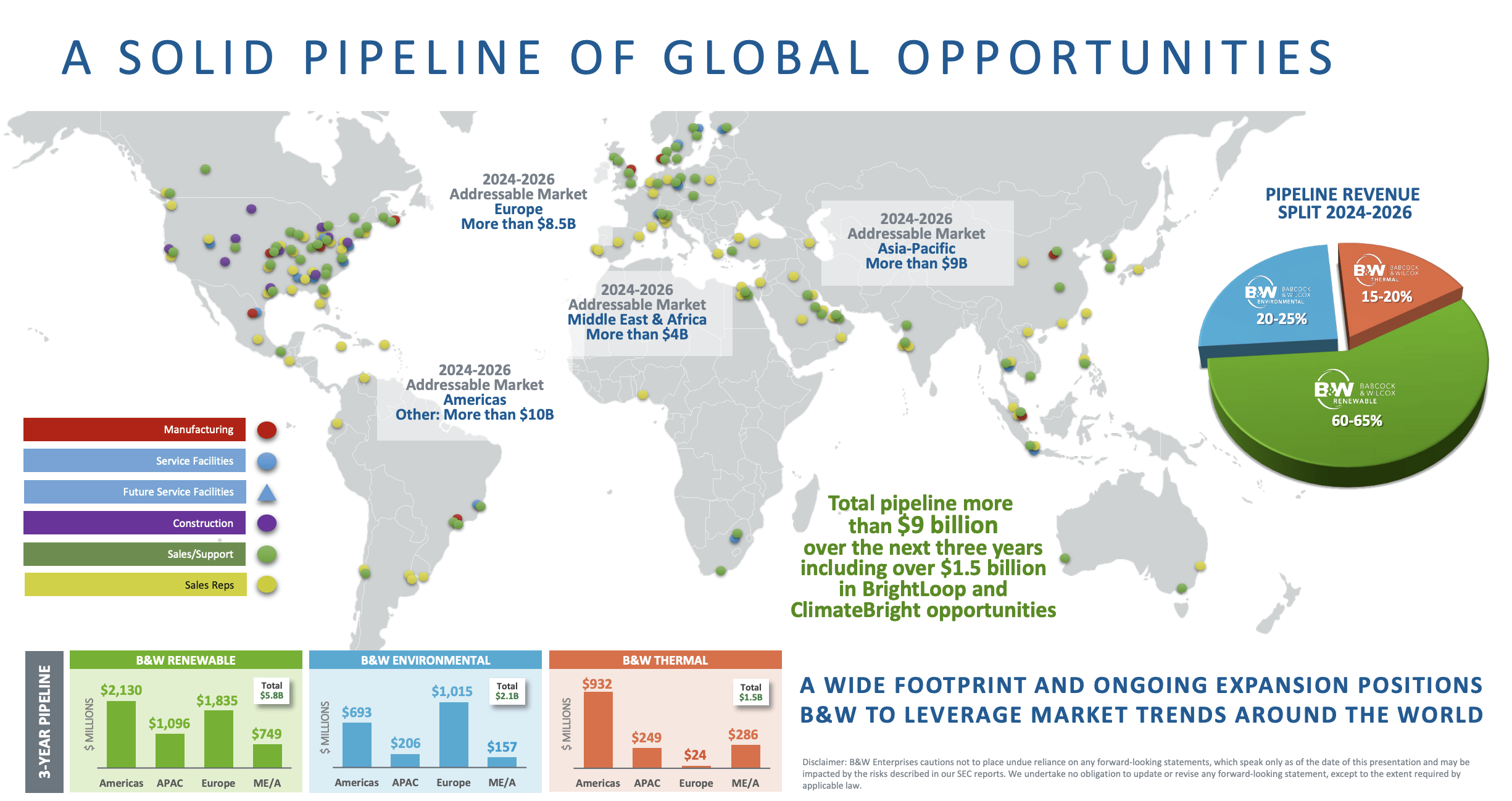Click the B&W THERMAL chart header
The width and height of the screenshot is (1512, 801).
(x=665, y=660)
